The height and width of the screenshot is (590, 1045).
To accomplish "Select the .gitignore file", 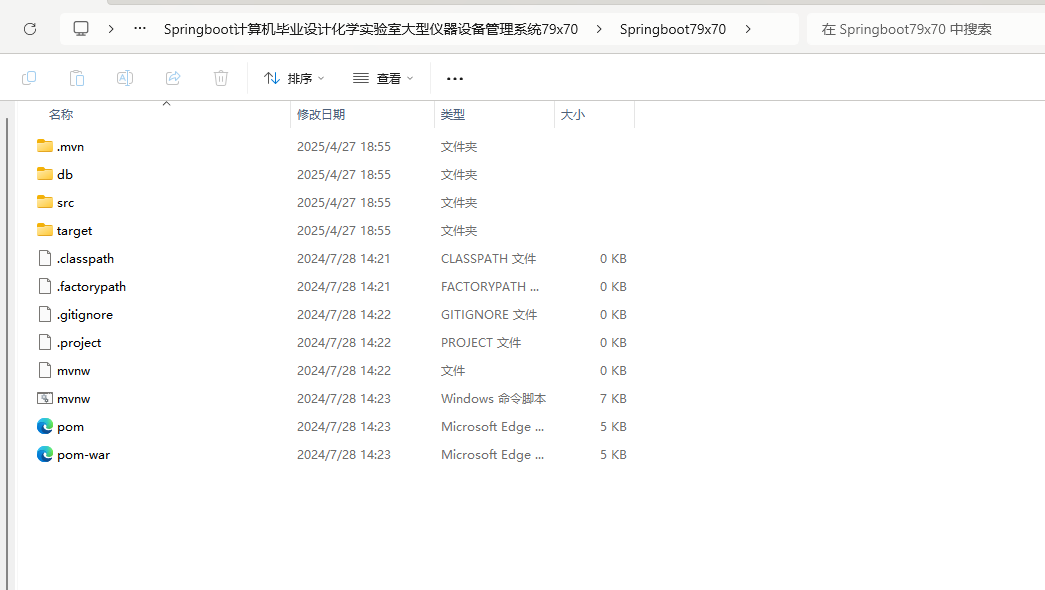I will point(86,314).
